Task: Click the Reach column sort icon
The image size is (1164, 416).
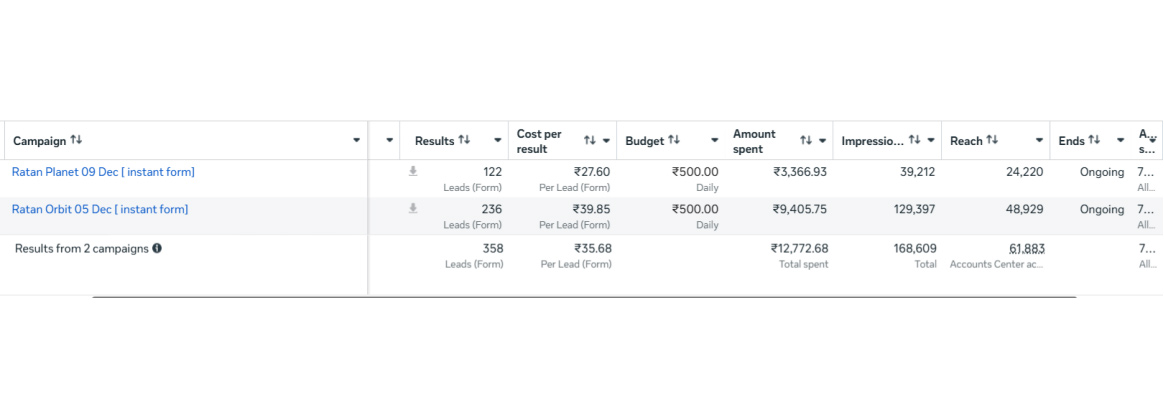Action: pos(992,140)
